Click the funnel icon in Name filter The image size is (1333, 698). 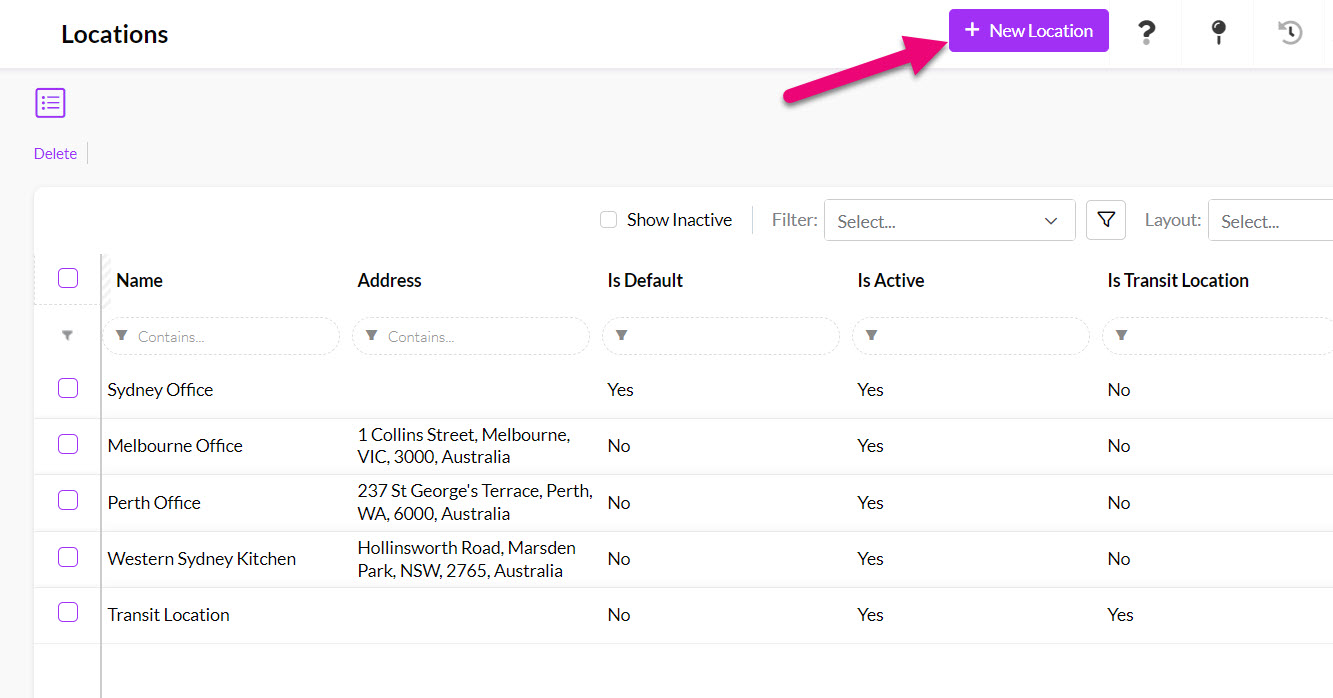122,336
